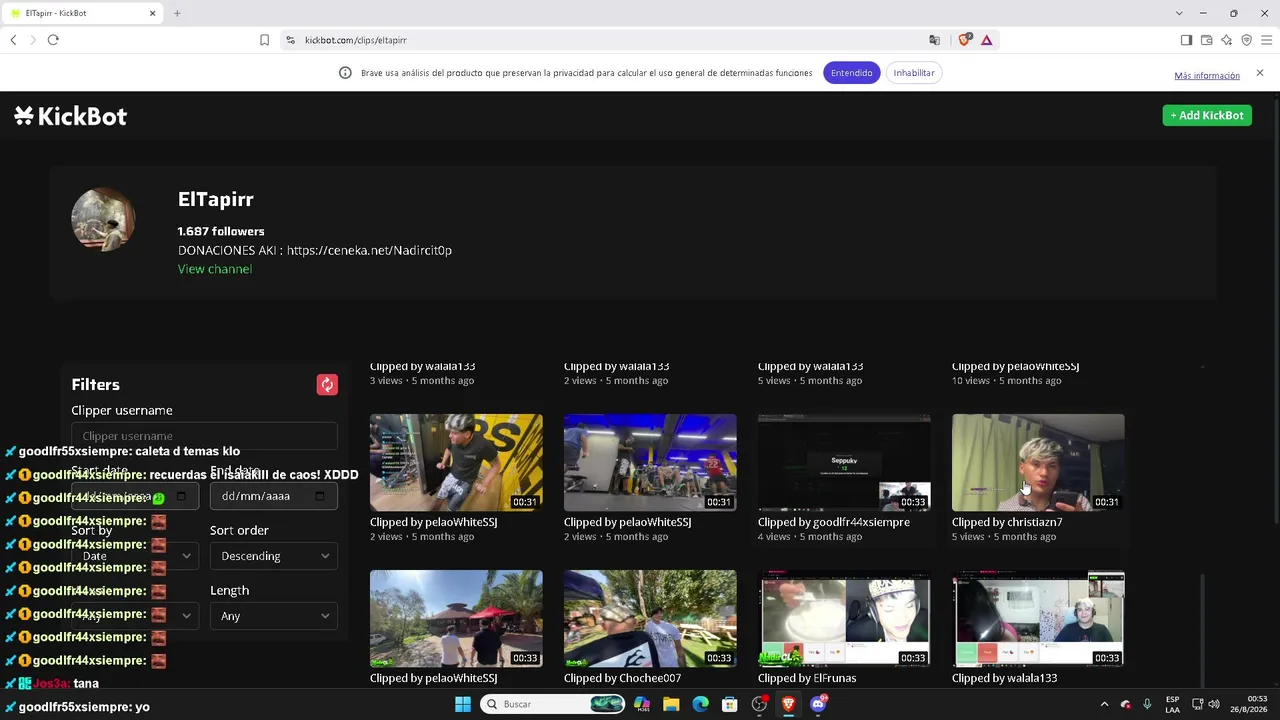Click the microphone icon in system tray
1280x720 pixels.
(1147, 704)
